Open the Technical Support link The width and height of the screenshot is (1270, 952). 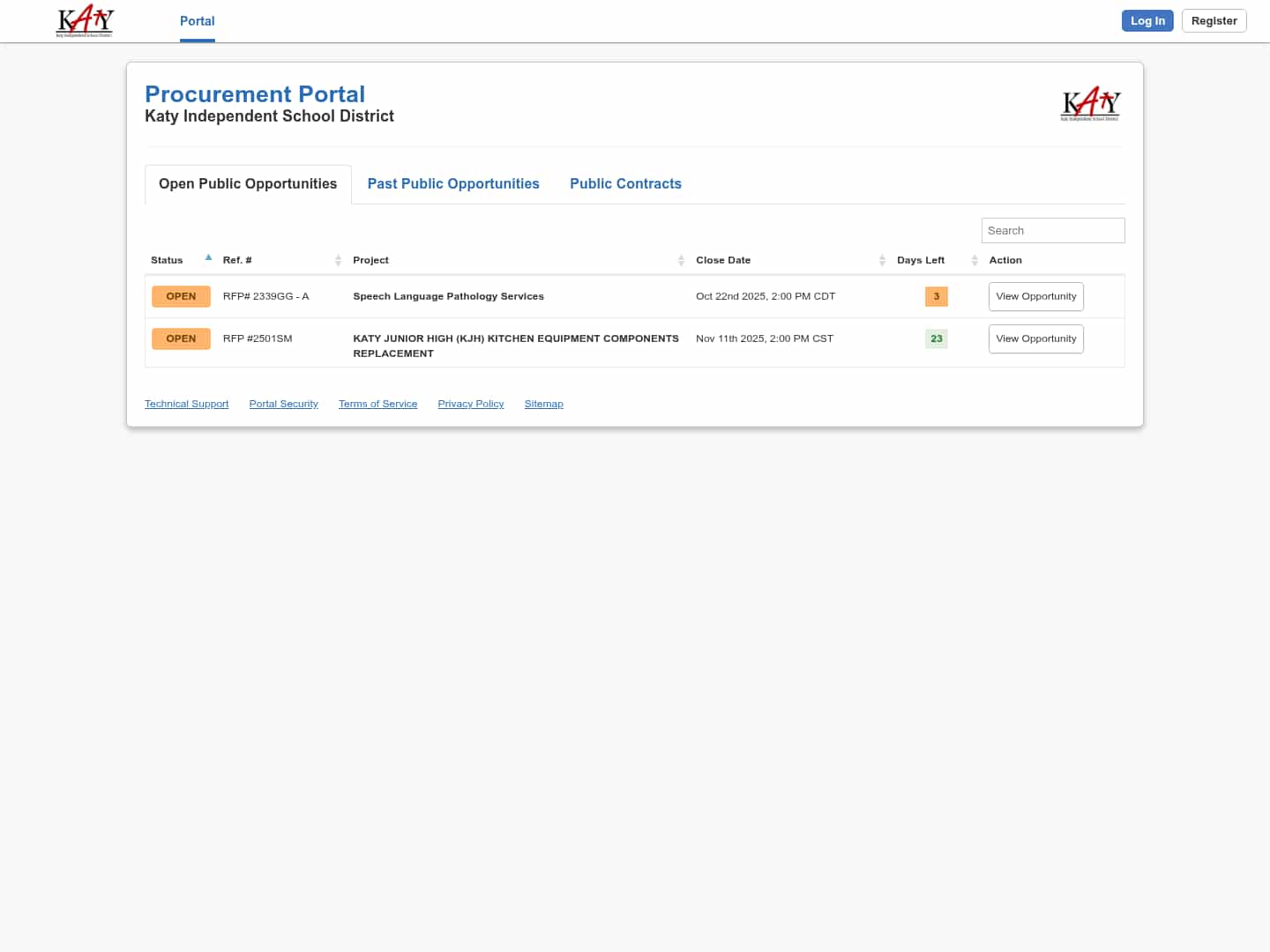pyautogui.click(x=186, y=404)
